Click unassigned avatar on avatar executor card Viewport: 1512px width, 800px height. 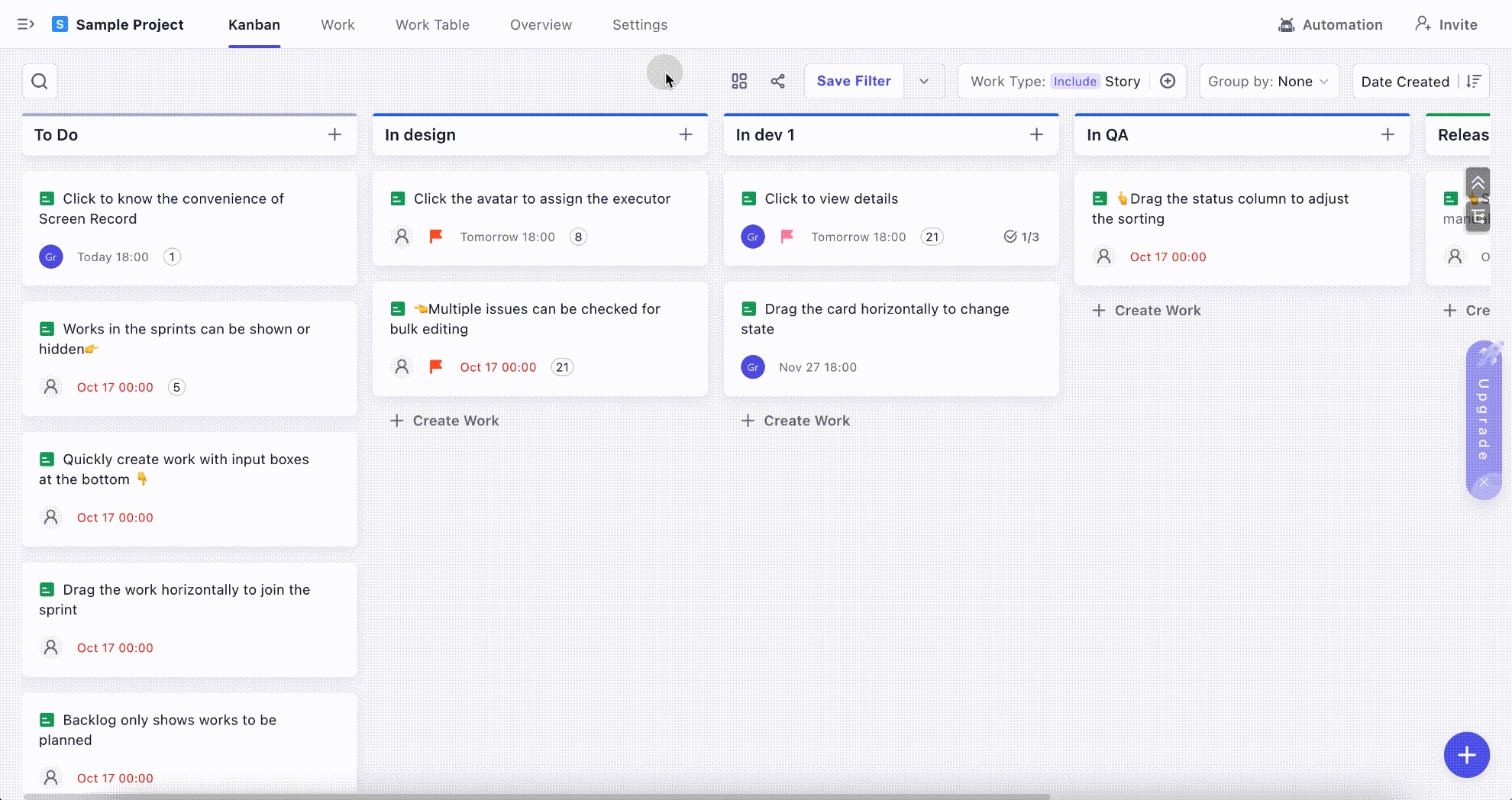click(x=402, y=237)
